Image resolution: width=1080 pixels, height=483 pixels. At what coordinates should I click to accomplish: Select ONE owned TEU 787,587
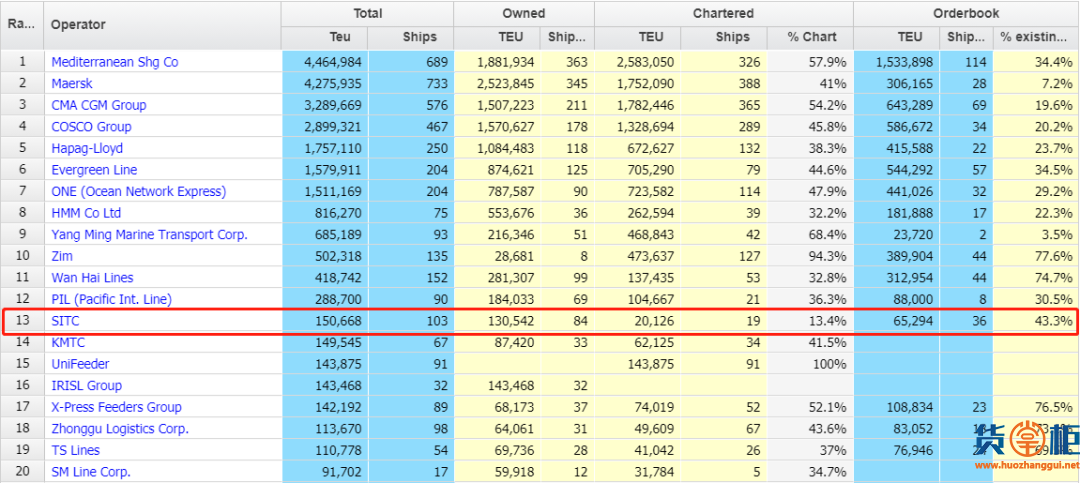click(x=497, y=192)
